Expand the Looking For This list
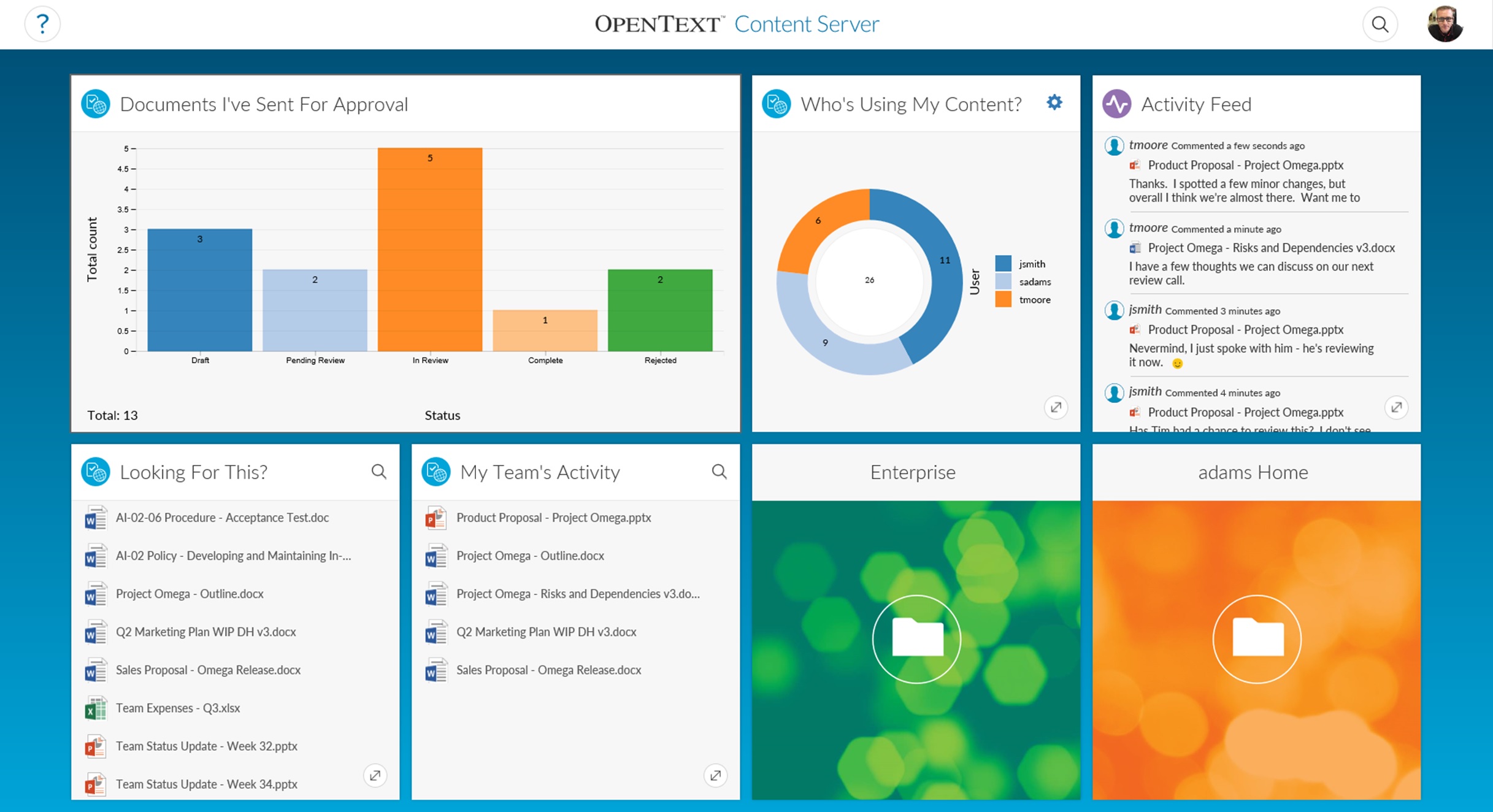The height and width of the screenshot is (812, 1493). click(x=375, y=775)
